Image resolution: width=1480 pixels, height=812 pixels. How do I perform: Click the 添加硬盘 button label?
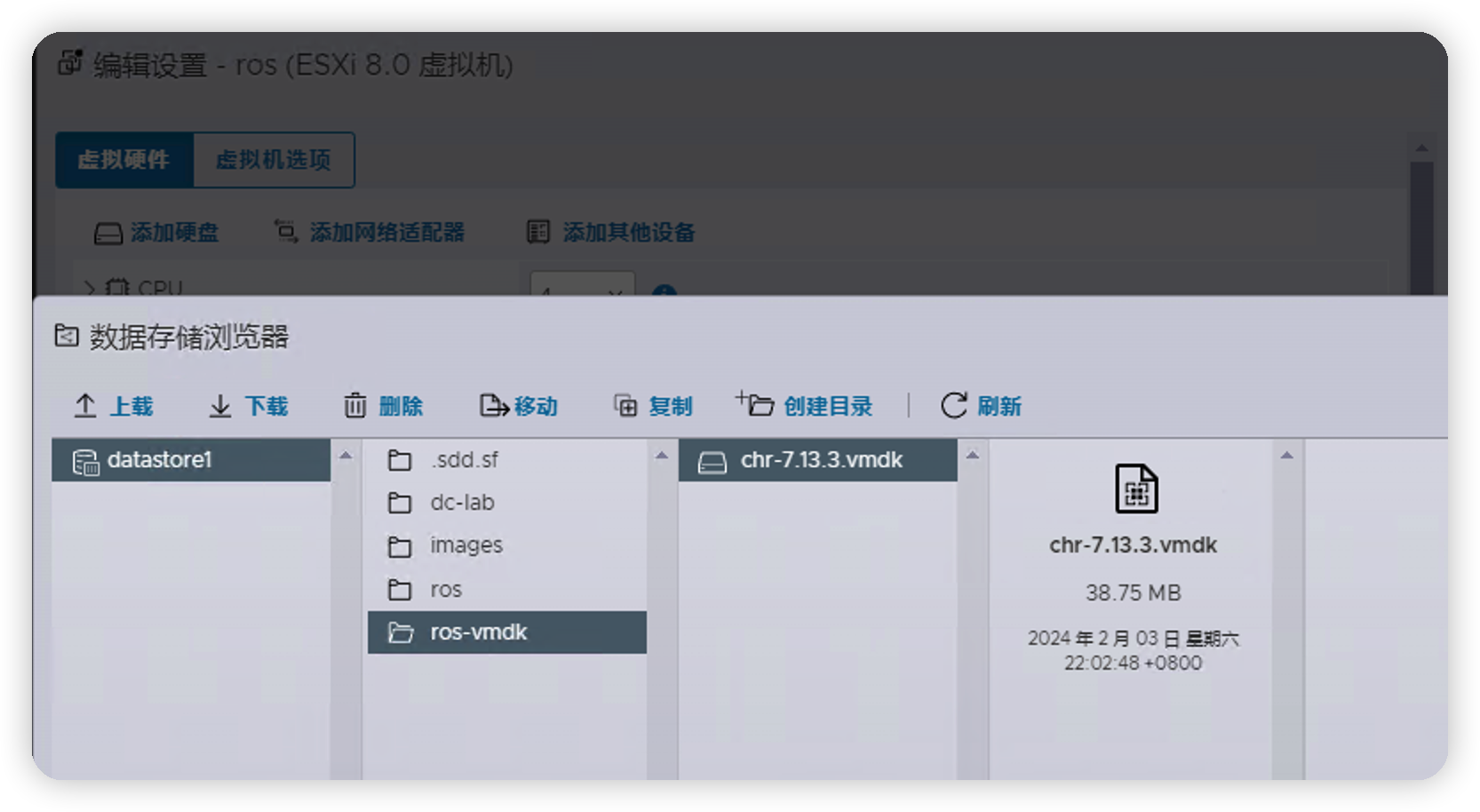click(x=174, y=233)
